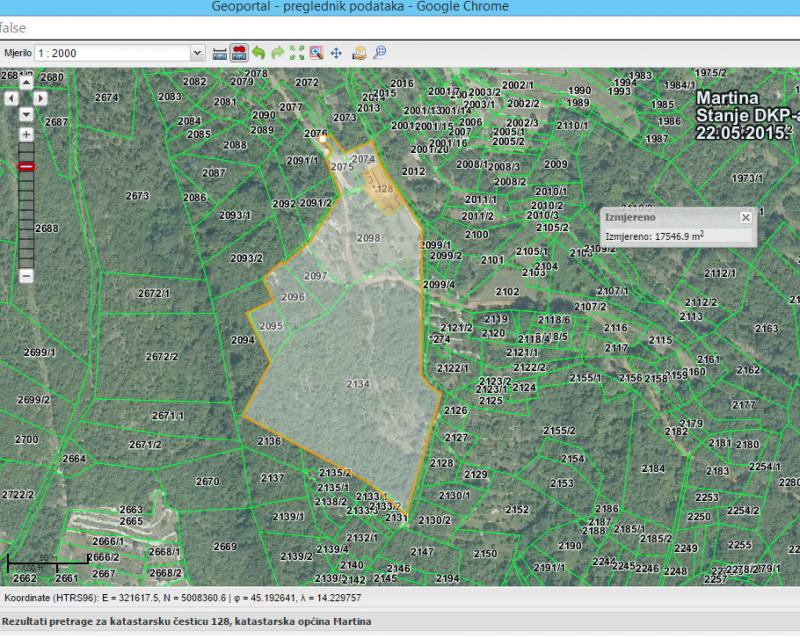Open the Mjerilo scale dropdown arrow
The width and height of the screenshot is (800, 639).
[x=197, y=53]
